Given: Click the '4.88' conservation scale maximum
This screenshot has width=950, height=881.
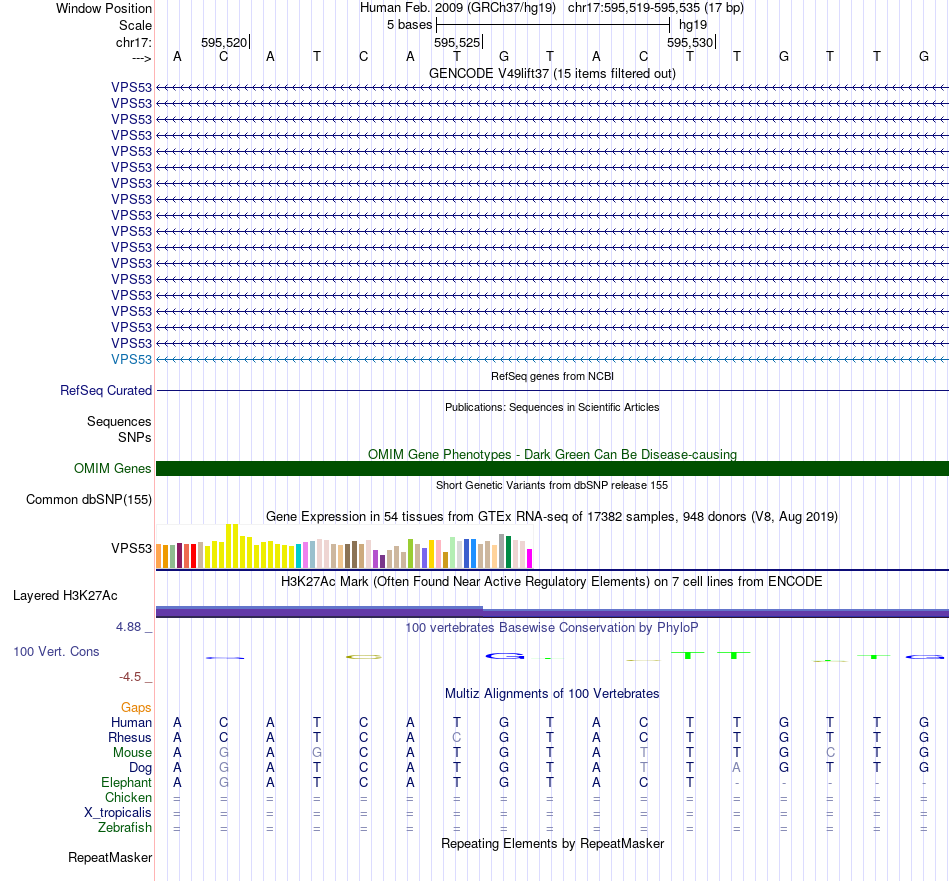Looking at the screenshot, I should [128, 627].
